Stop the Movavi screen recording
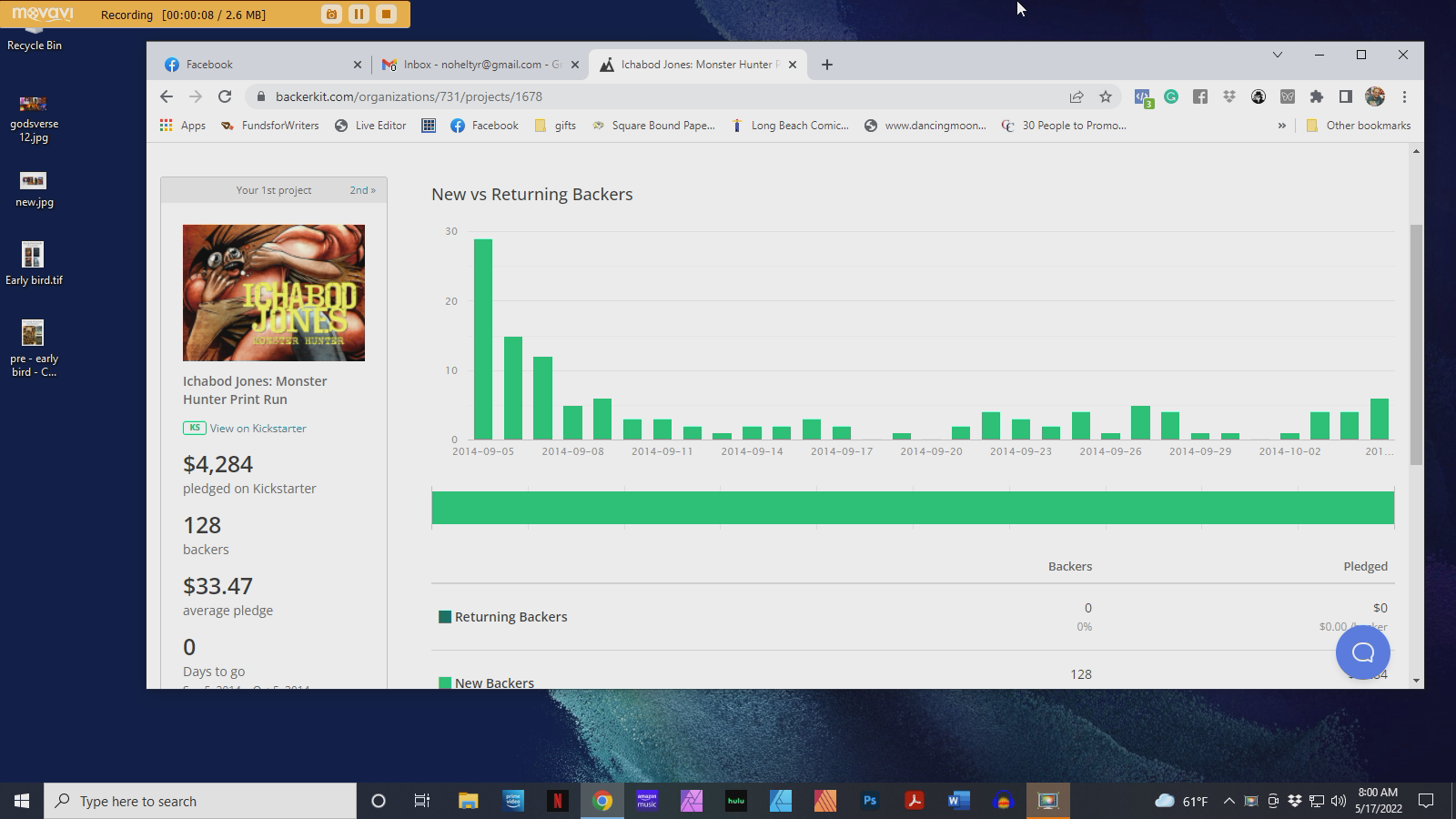Viewport: 1456px width, 819px height. [386, 14]
